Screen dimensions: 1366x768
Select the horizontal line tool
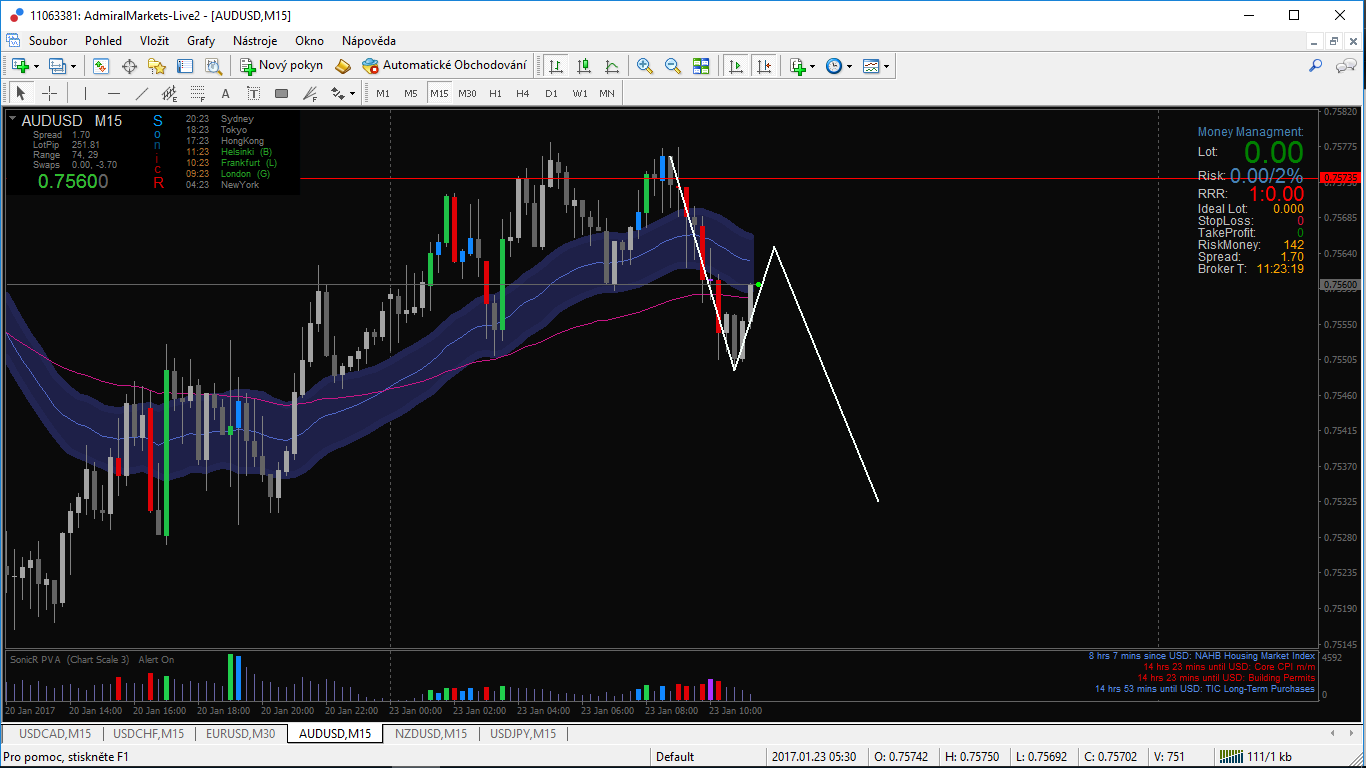(114, 93)
